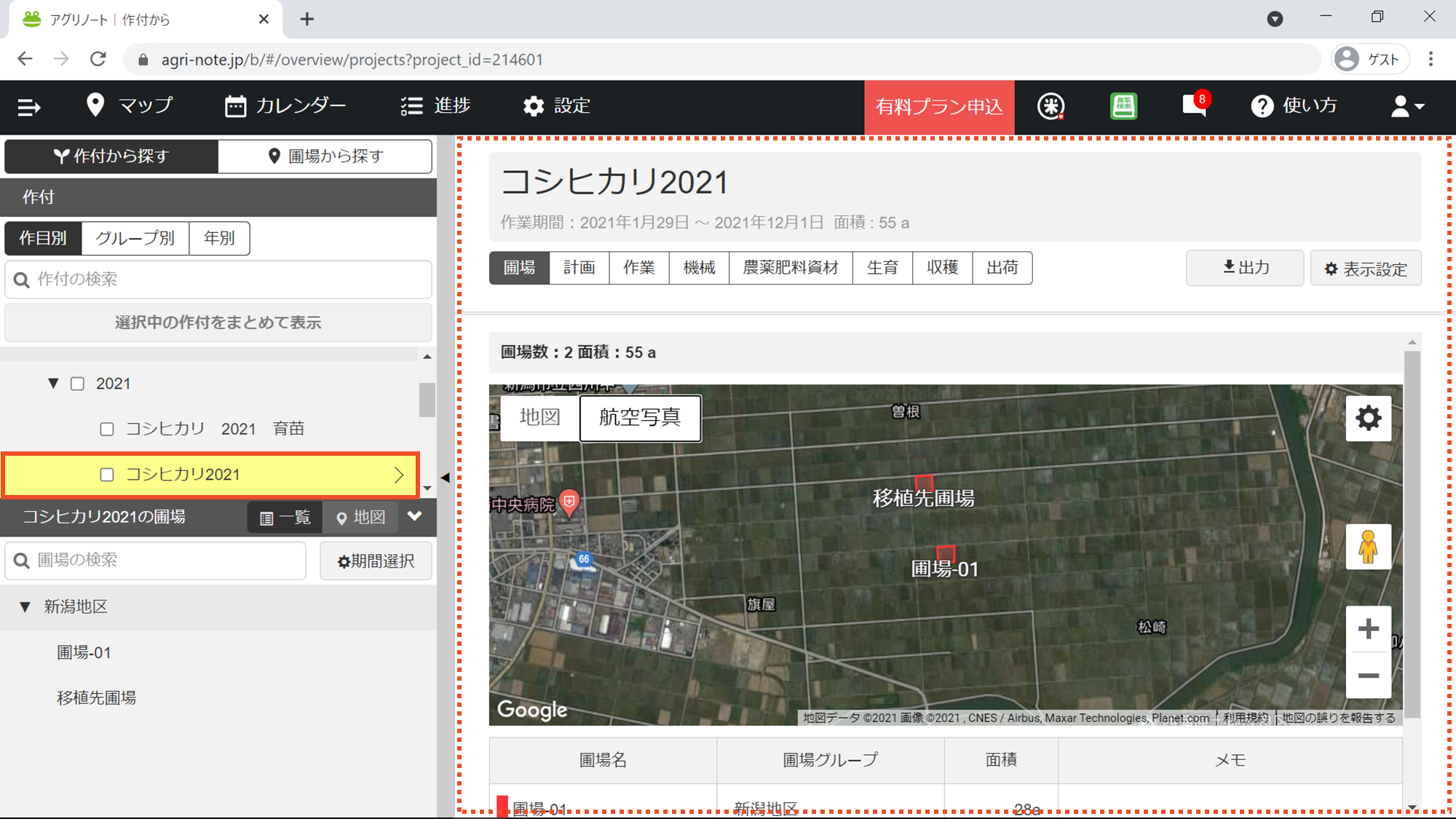
Task: Select 移植先圃場 in the field list
Action: 97,697
